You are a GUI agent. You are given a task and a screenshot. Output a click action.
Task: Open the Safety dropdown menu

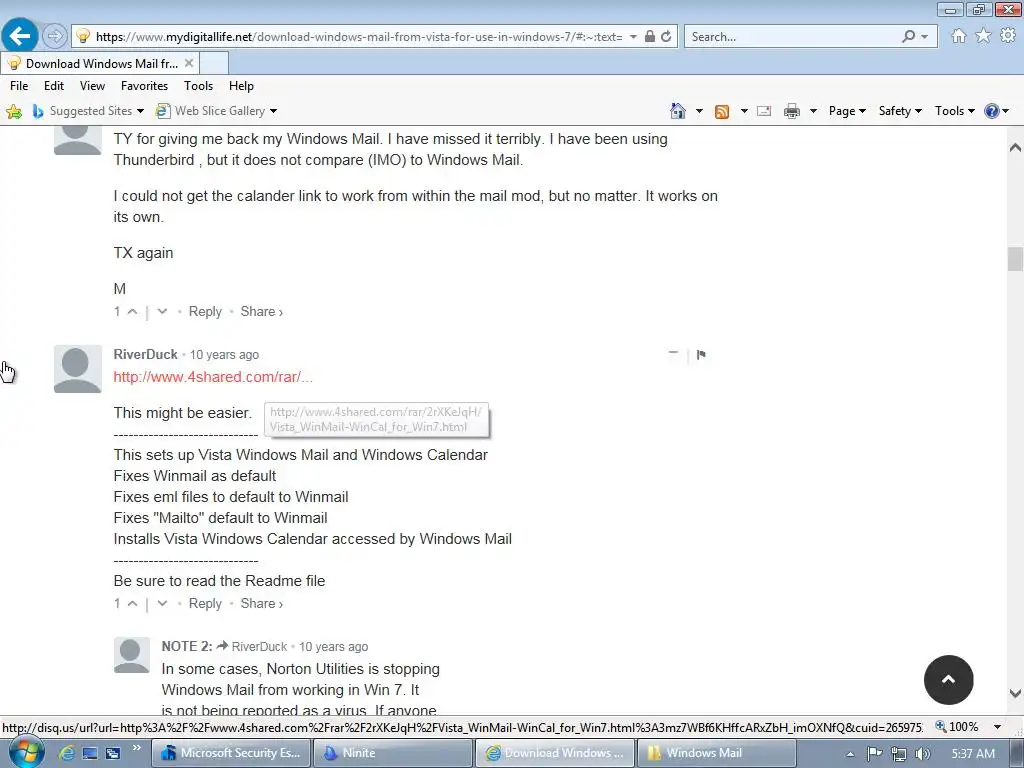click(x=900, y=111)
